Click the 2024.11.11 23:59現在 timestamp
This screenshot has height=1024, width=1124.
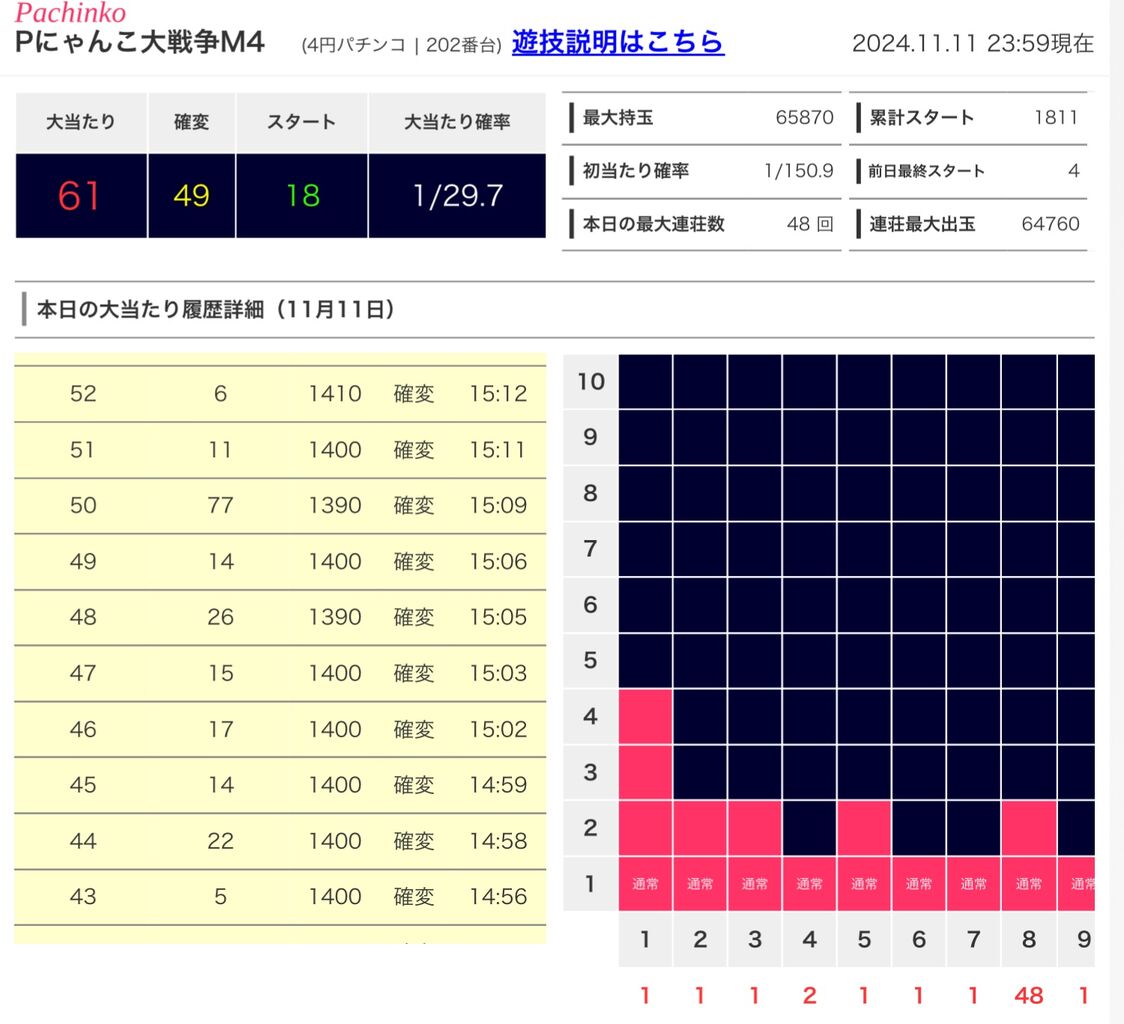973,44
